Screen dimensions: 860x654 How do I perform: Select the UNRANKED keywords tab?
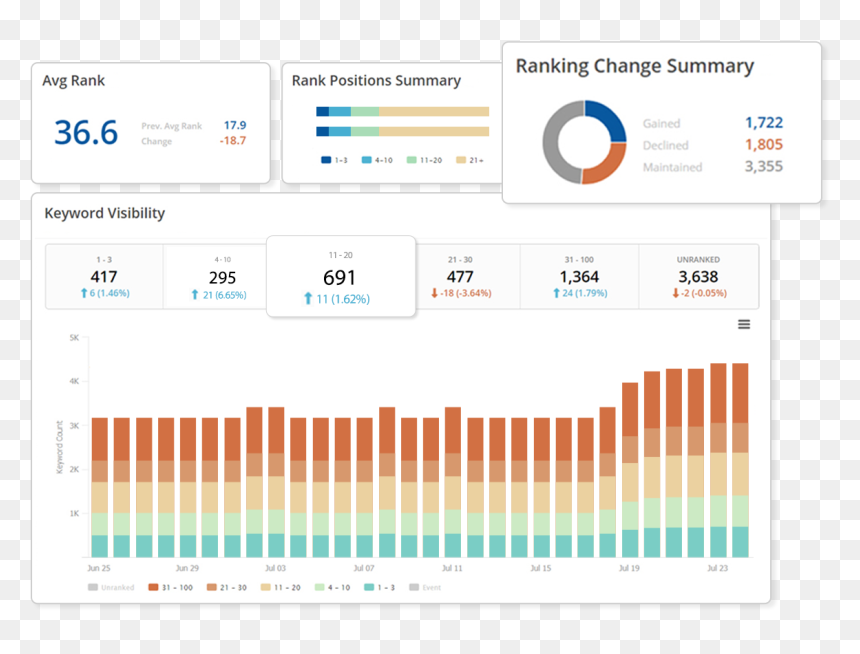[x=699, y=277]
